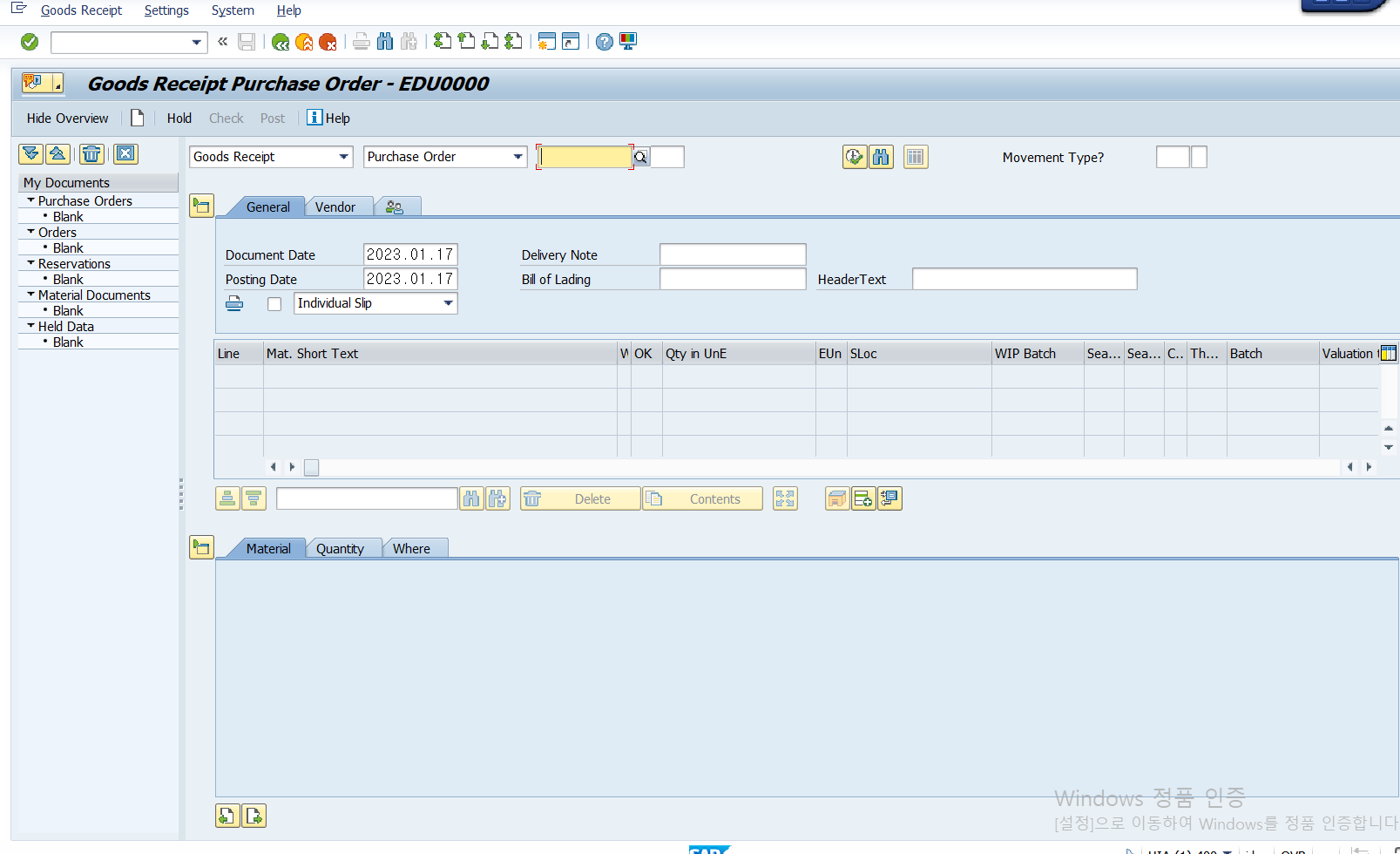Click the search help icon next to purchase order field
Viewport: 1400px width, 854px height.
[640, 157]
